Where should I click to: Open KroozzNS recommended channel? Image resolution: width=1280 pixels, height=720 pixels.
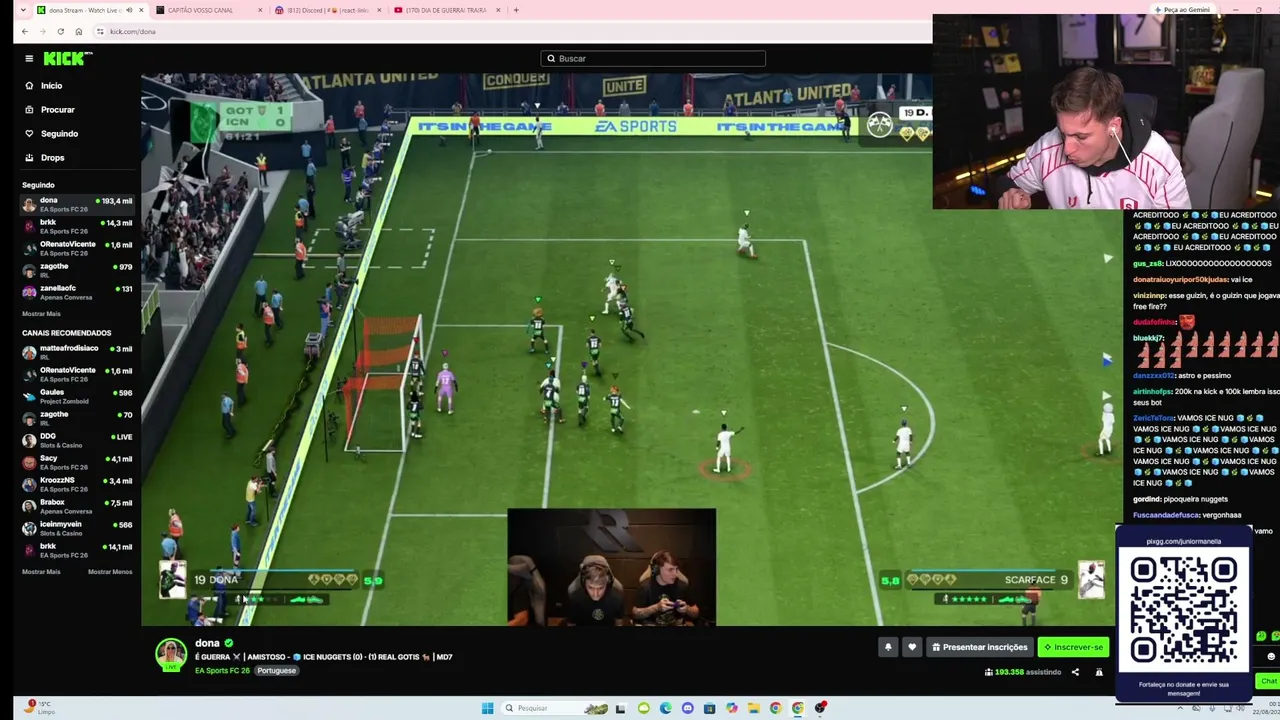tap(78, 484)
